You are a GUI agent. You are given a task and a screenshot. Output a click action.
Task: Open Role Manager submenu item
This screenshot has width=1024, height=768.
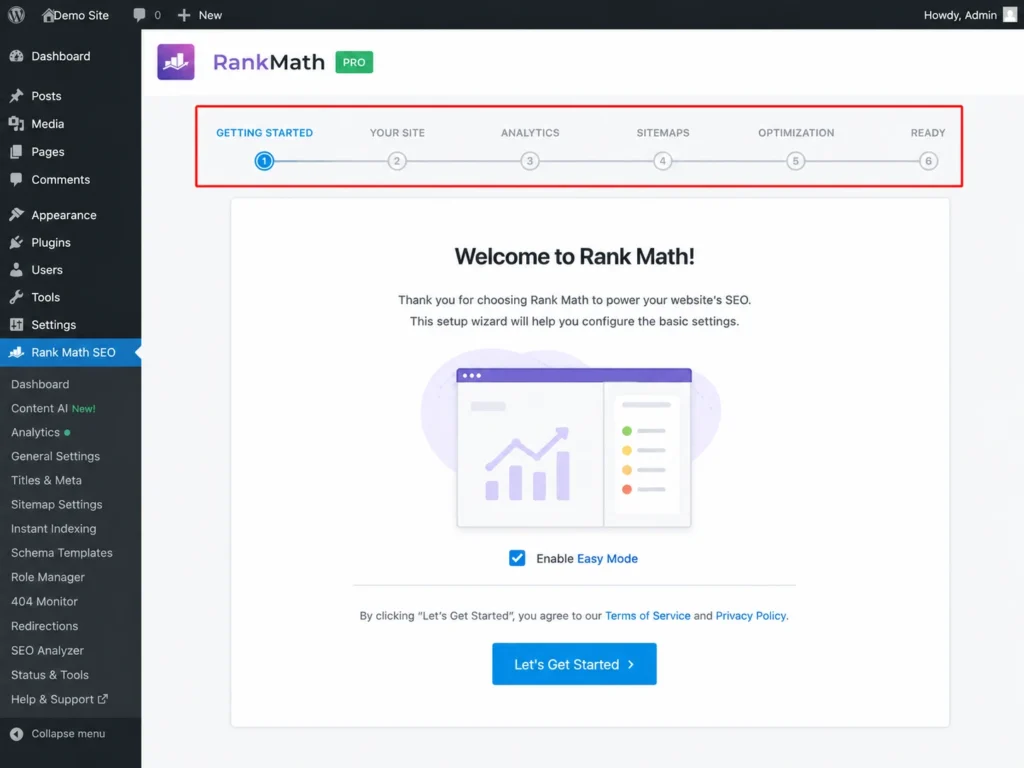pos(48,577)
